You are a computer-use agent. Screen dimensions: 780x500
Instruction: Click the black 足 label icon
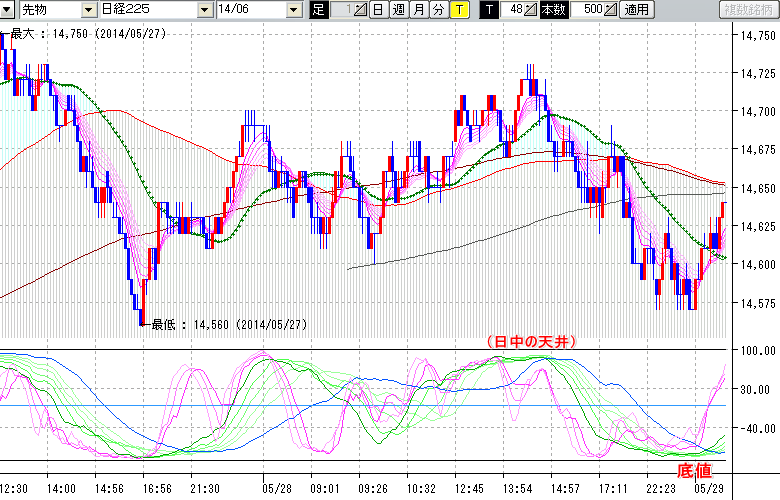319,10
